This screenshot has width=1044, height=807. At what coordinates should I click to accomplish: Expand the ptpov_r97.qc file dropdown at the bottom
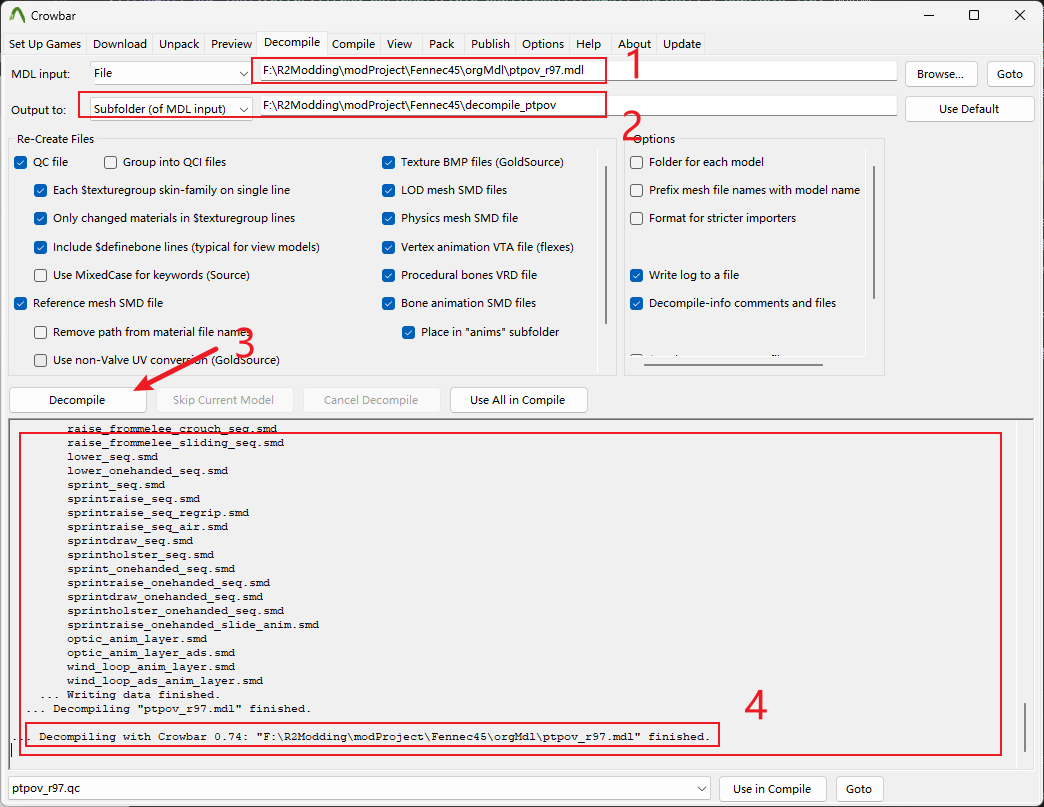[700, 789]
